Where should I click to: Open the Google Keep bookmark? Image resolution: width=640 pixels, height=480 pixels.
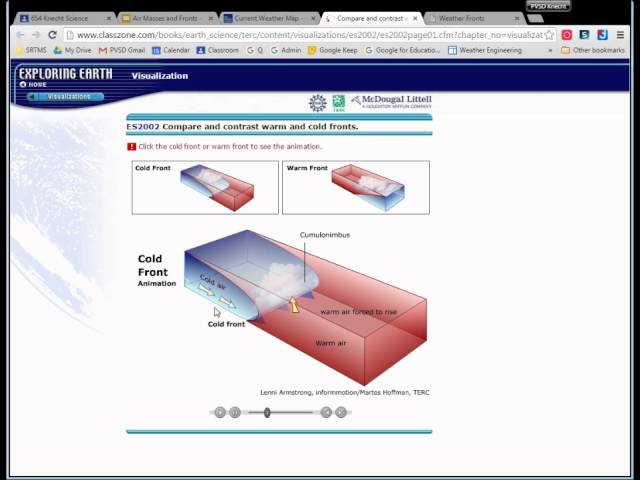pyautogui.click(x=333, y=50)
